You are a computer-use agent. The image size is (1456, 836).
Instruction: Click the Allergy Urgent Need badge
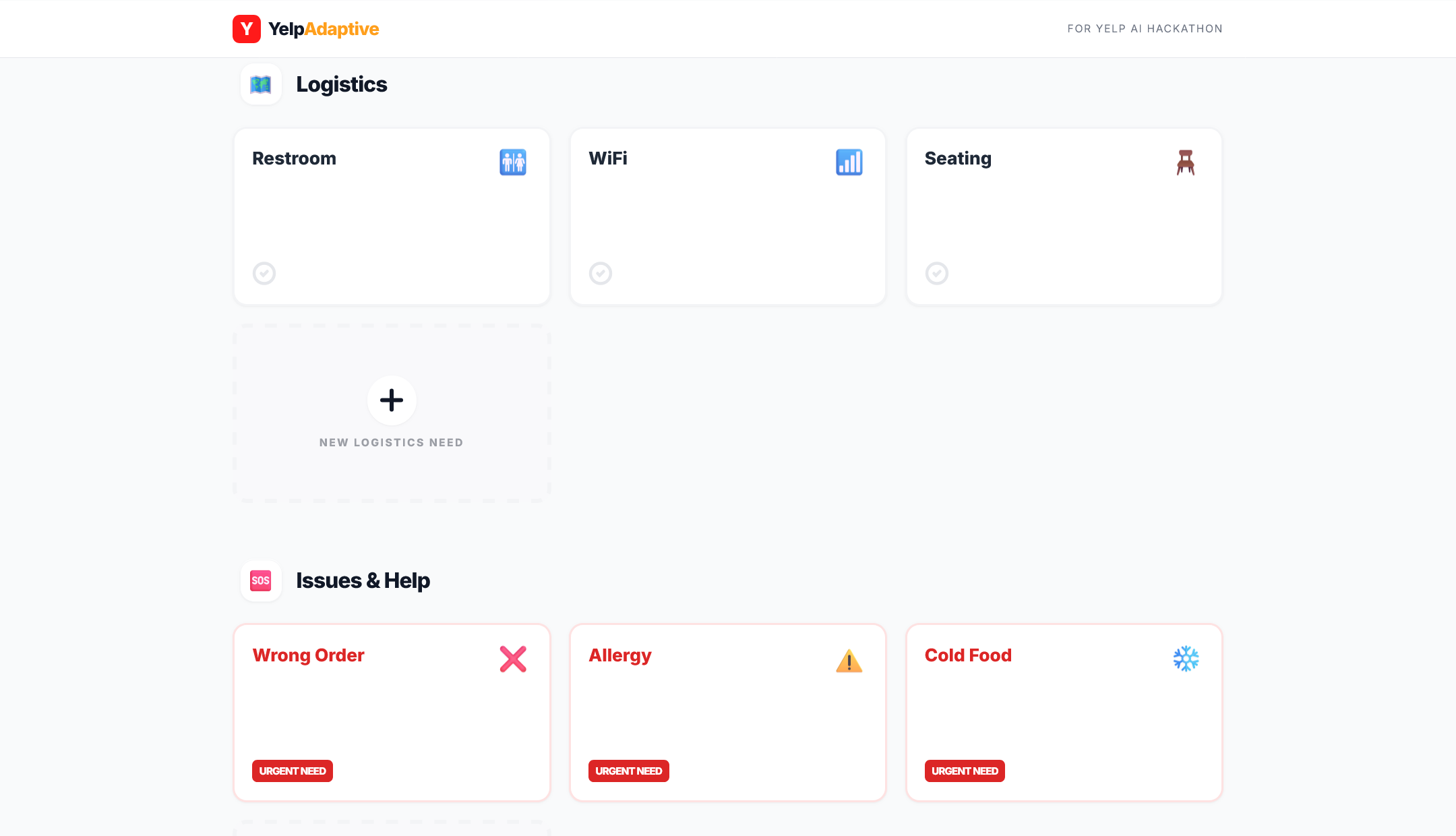(x=628, y=771)
